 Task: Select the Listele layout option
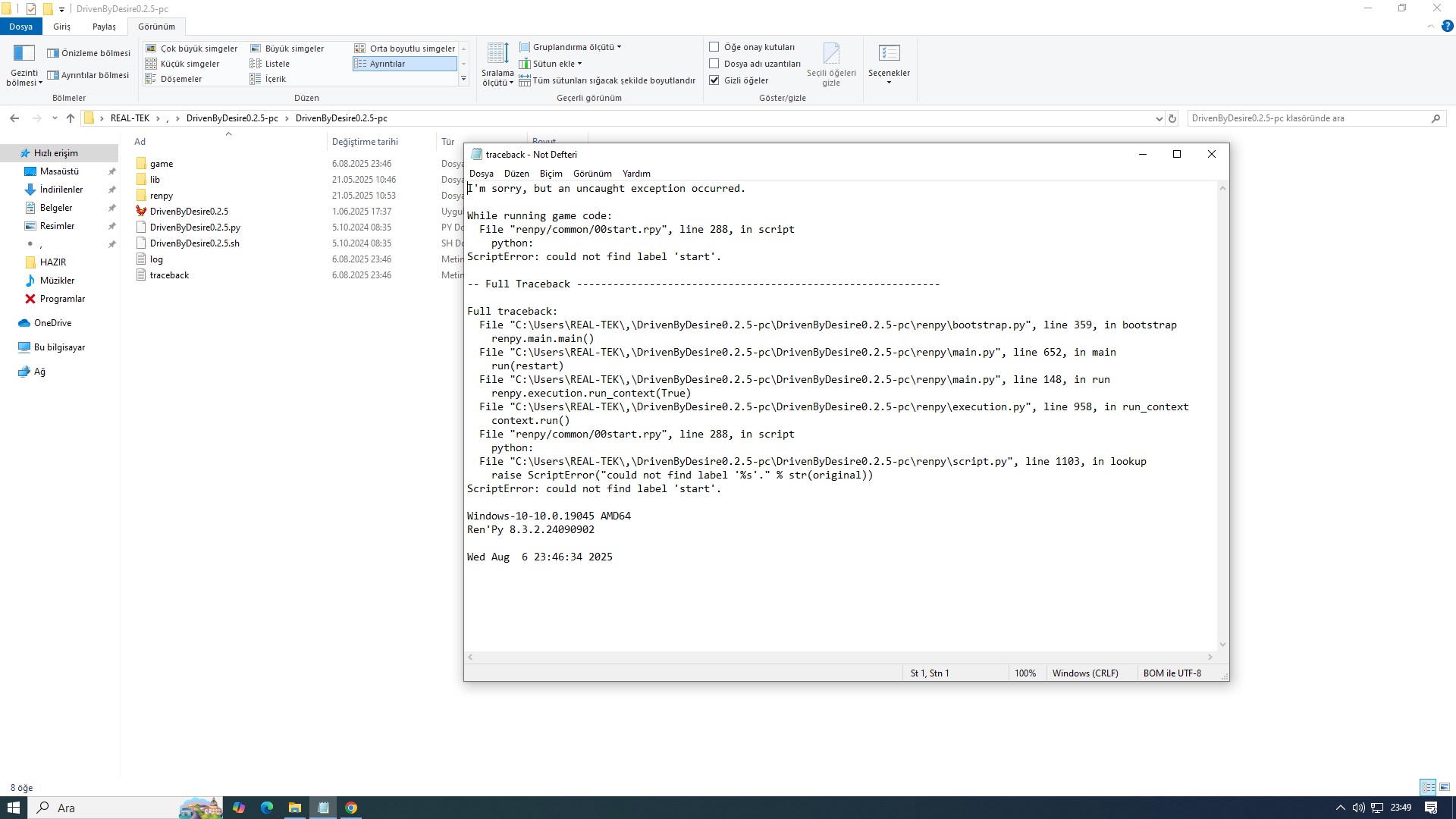click(277, 64)
